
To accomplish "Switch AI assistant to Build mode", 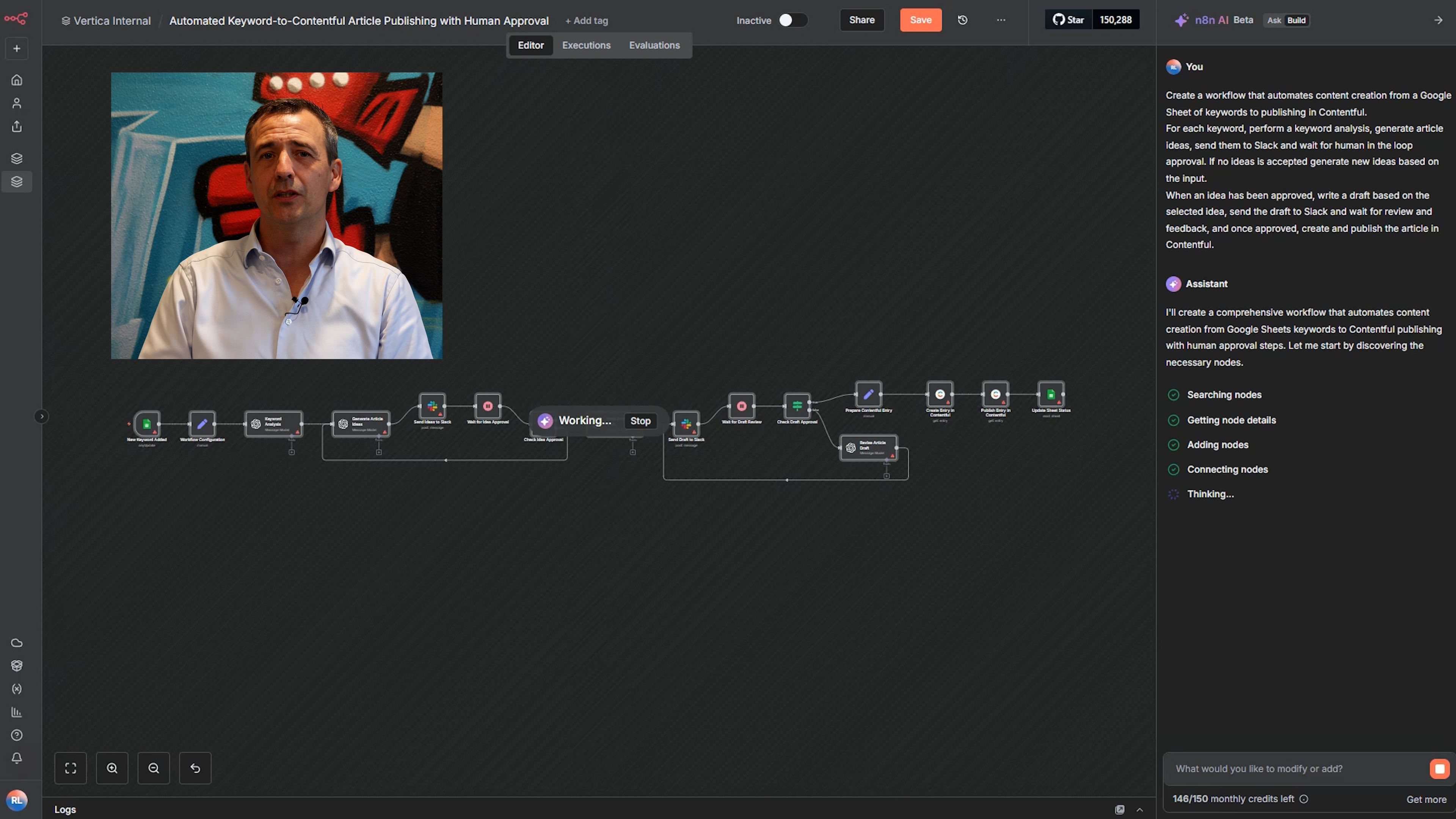I will (x=1296, y=20).
